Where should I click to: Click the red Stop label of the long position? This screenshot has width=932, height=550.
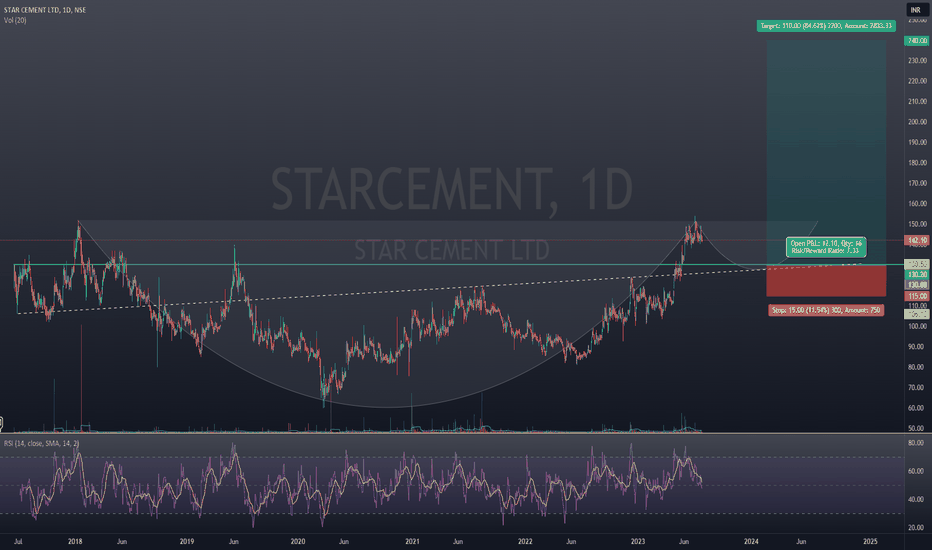click(x=826, y=310)
